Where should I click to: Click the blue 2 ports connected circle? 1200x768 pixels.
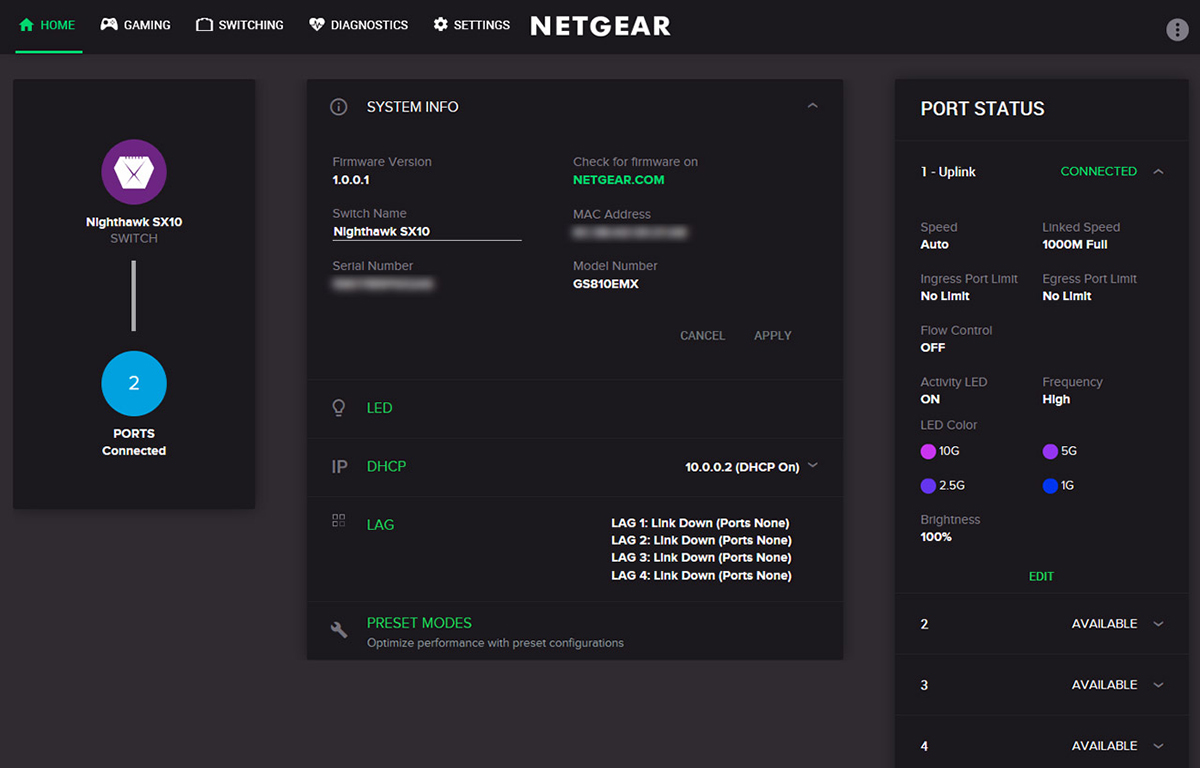(x=134, y=383)
